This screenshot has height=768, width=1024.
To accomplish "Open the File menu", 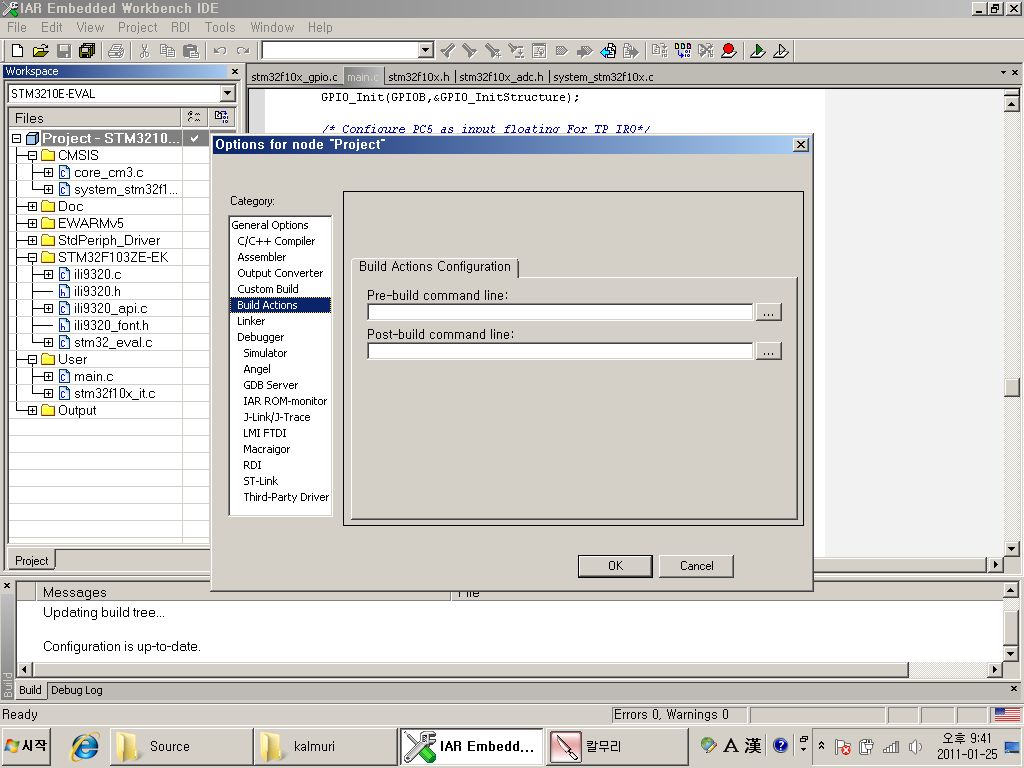I will tap(17, 27).
